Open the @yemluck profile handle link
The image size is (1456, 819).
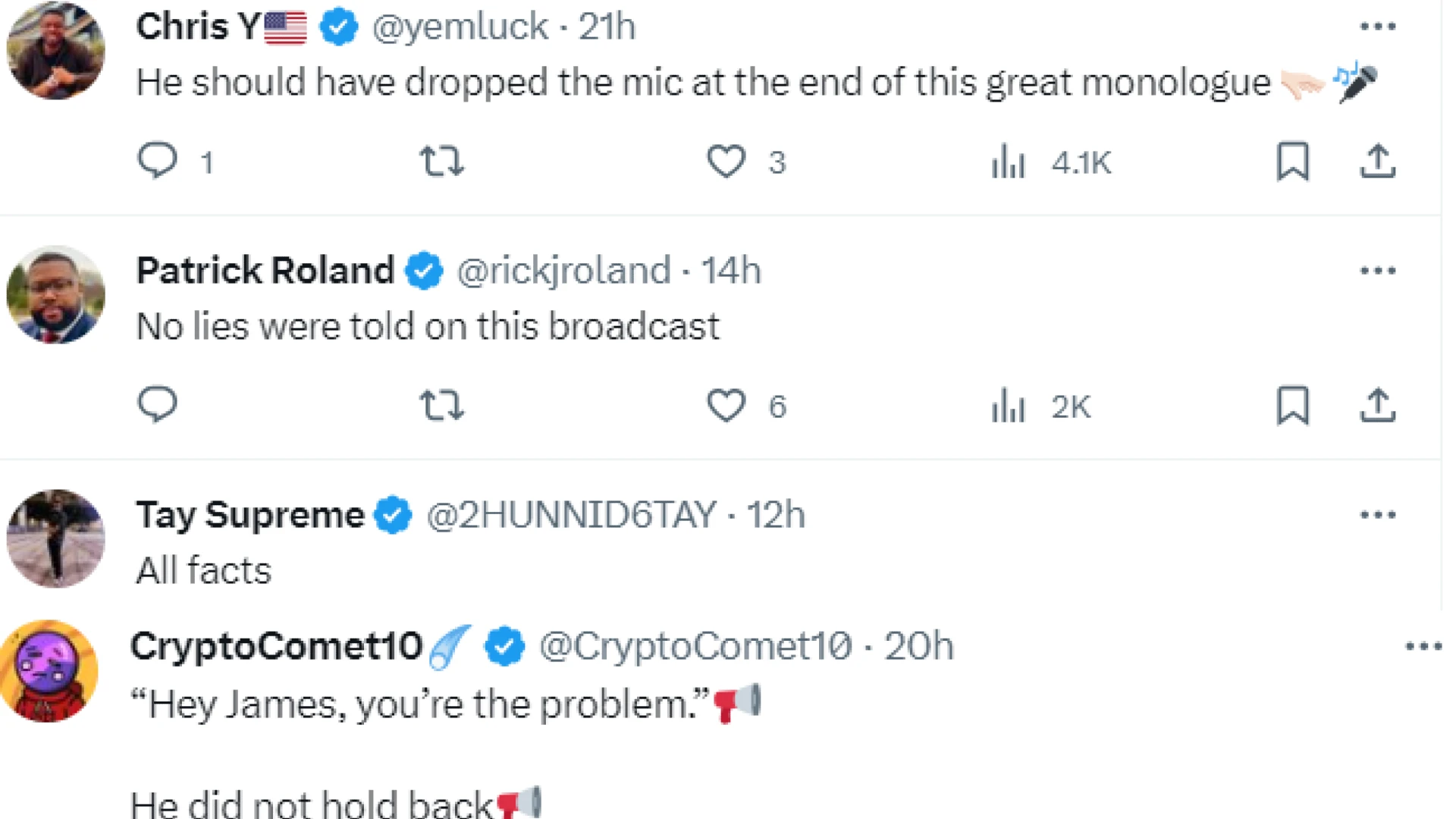pos(460,27)
